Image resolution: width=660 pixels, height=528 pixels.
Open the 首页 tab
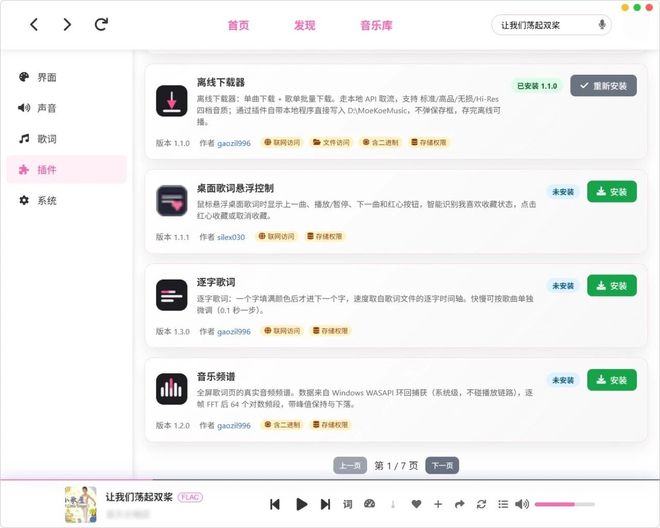pyautogui.click(x=238, y=25)
